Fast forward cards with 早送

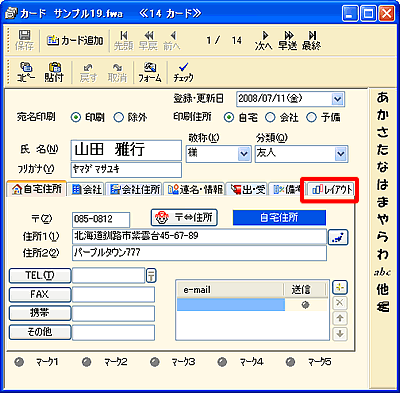pos(288,40)
